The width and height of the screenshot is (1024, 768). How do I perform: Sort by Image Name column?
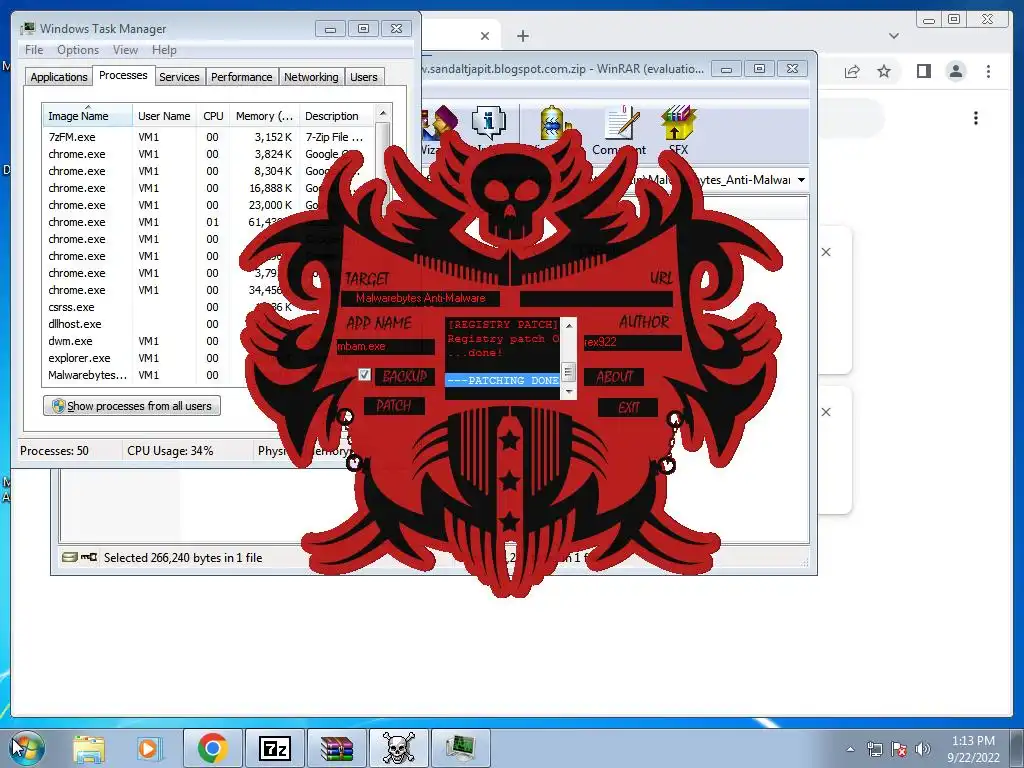click(87, 116)
